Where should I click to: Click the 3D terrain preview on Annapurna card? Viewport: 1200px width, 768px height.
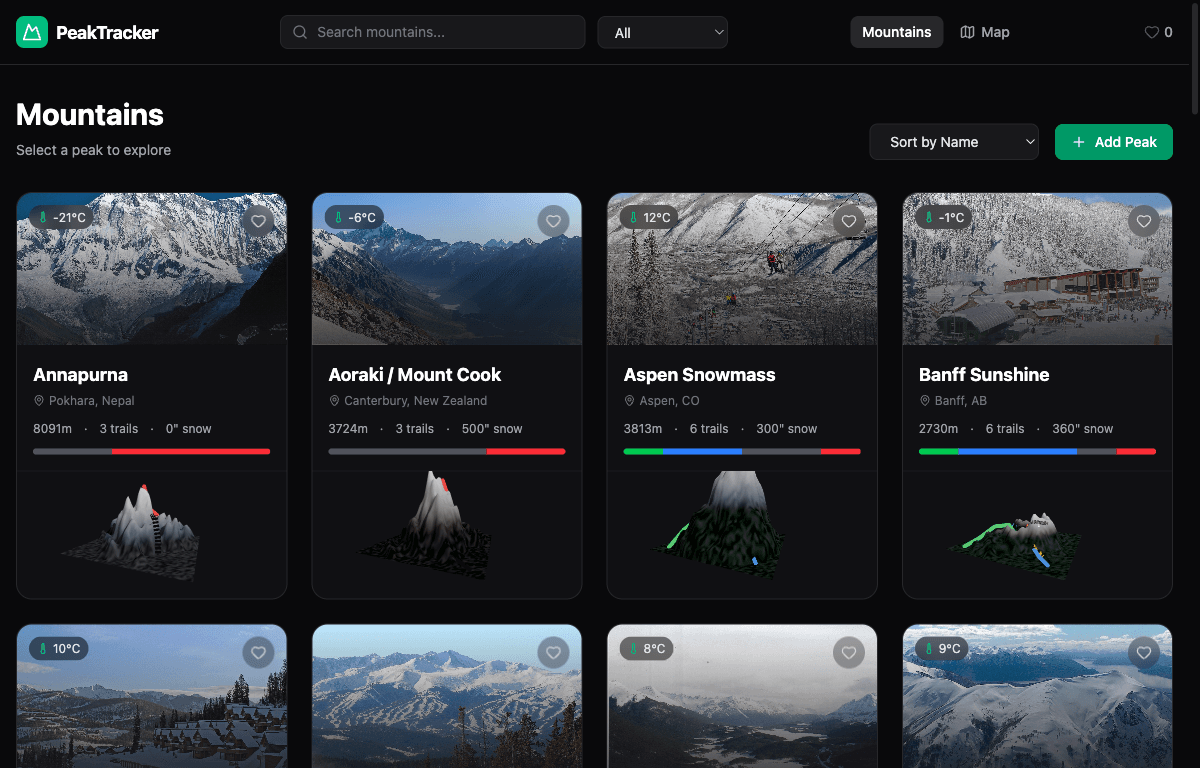coord(151,533)
